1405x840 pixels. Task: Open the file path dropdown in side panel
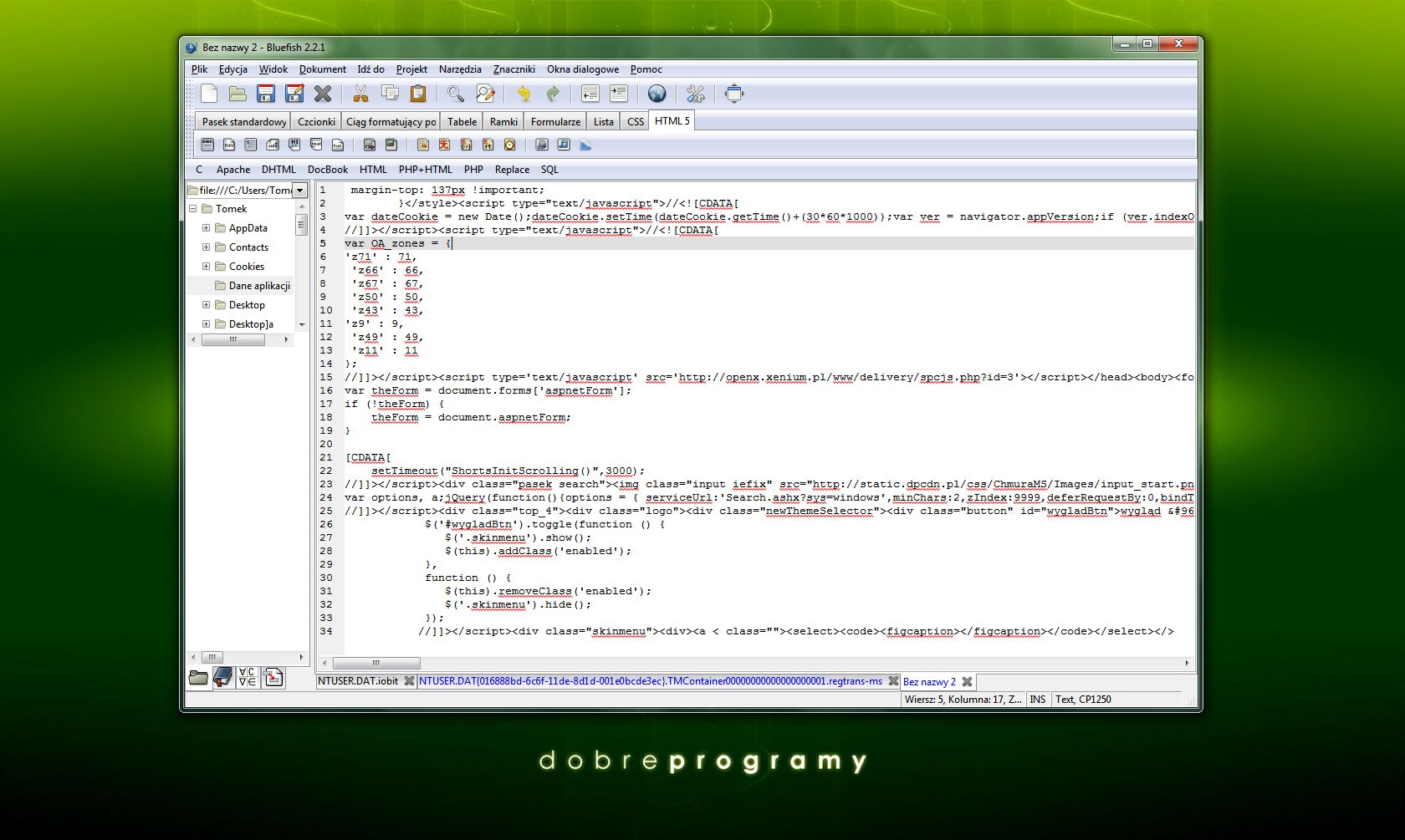click(x=300, y=191)
